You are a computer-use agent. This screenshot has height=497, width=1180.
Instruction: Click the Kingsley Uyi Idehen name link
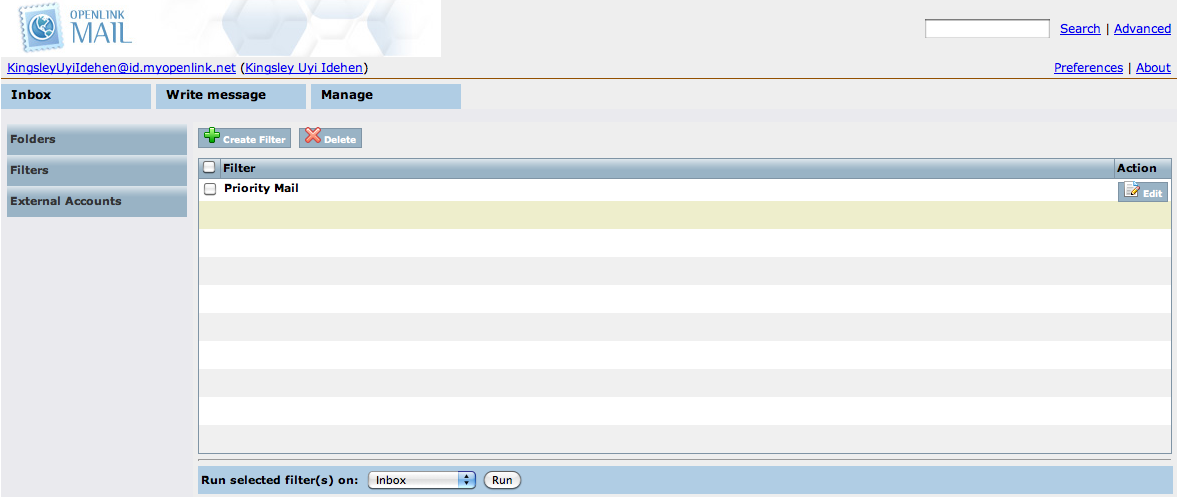(x=305, y=68)
